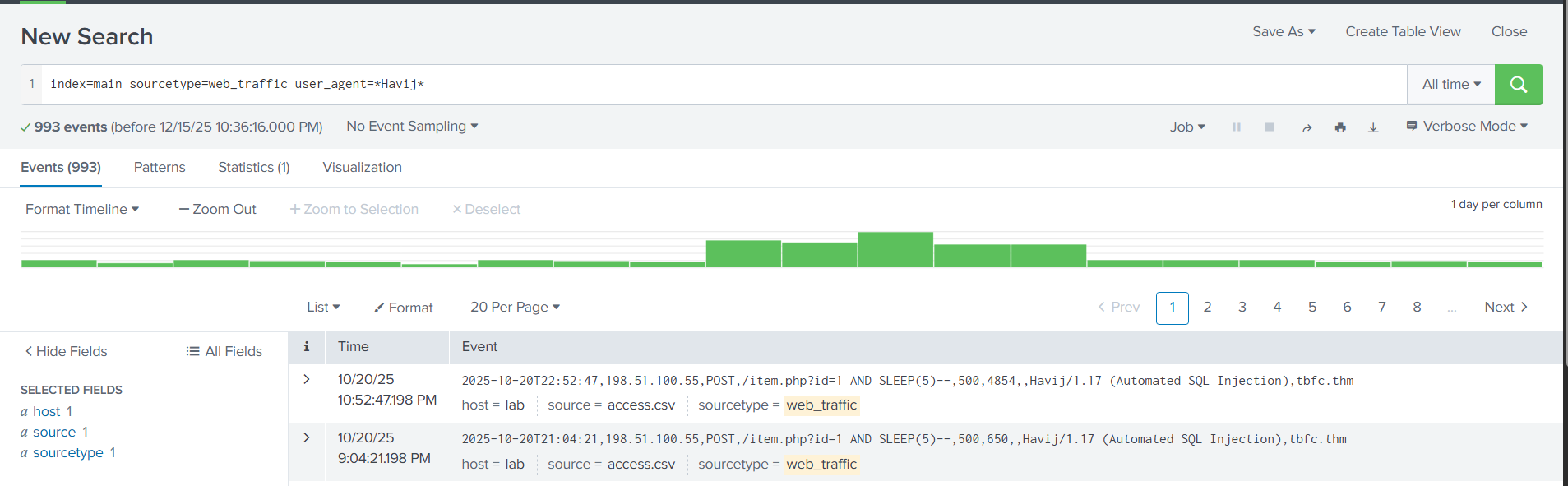Click the green search magnifier button
This screenshot has width=1568, height=486.
point(1518,85)
